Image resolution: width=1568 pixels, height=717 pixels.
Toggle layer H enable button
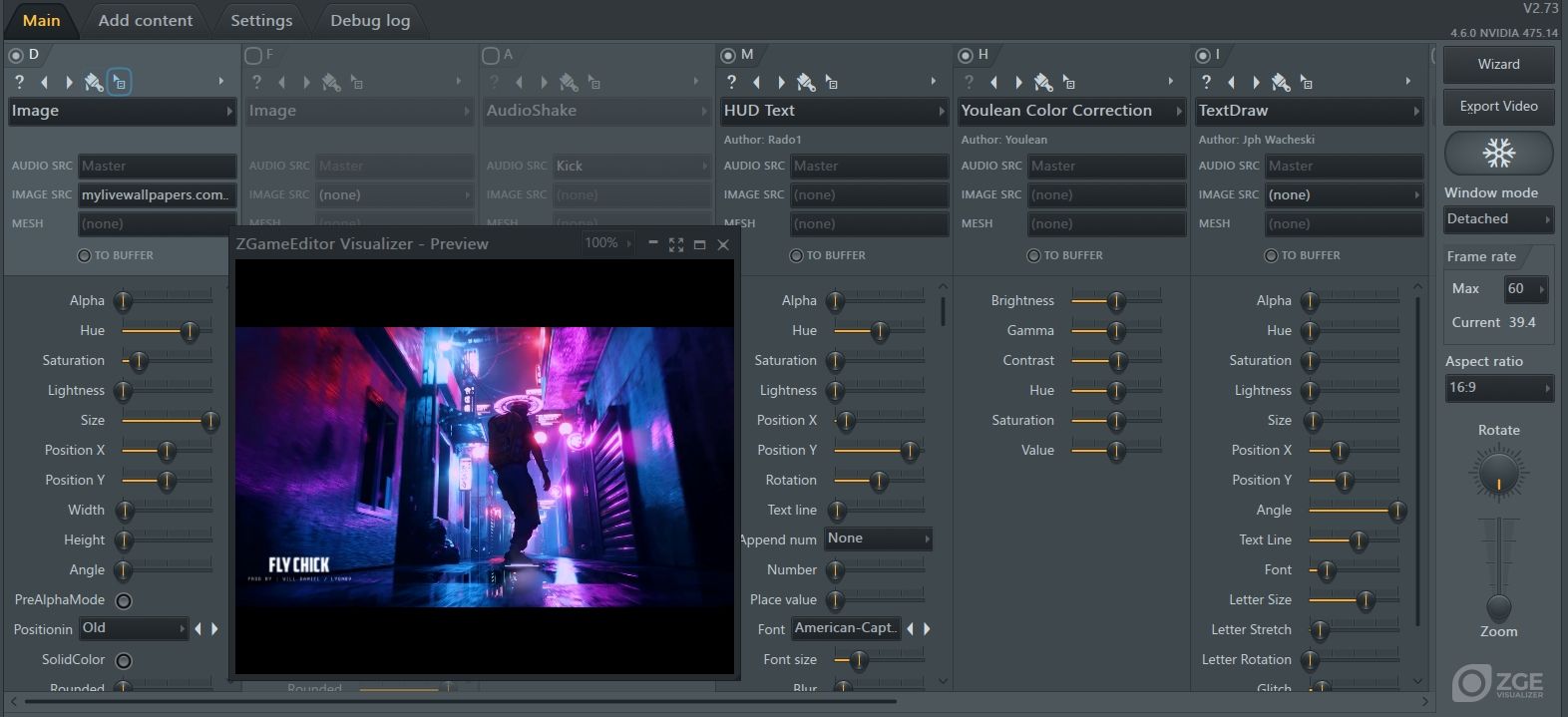pos(966,55)
